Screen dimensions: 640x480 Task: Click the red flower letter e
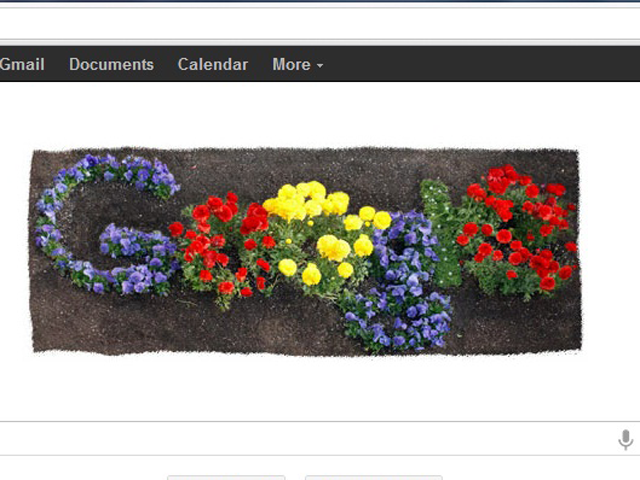(x=515, y=230)
